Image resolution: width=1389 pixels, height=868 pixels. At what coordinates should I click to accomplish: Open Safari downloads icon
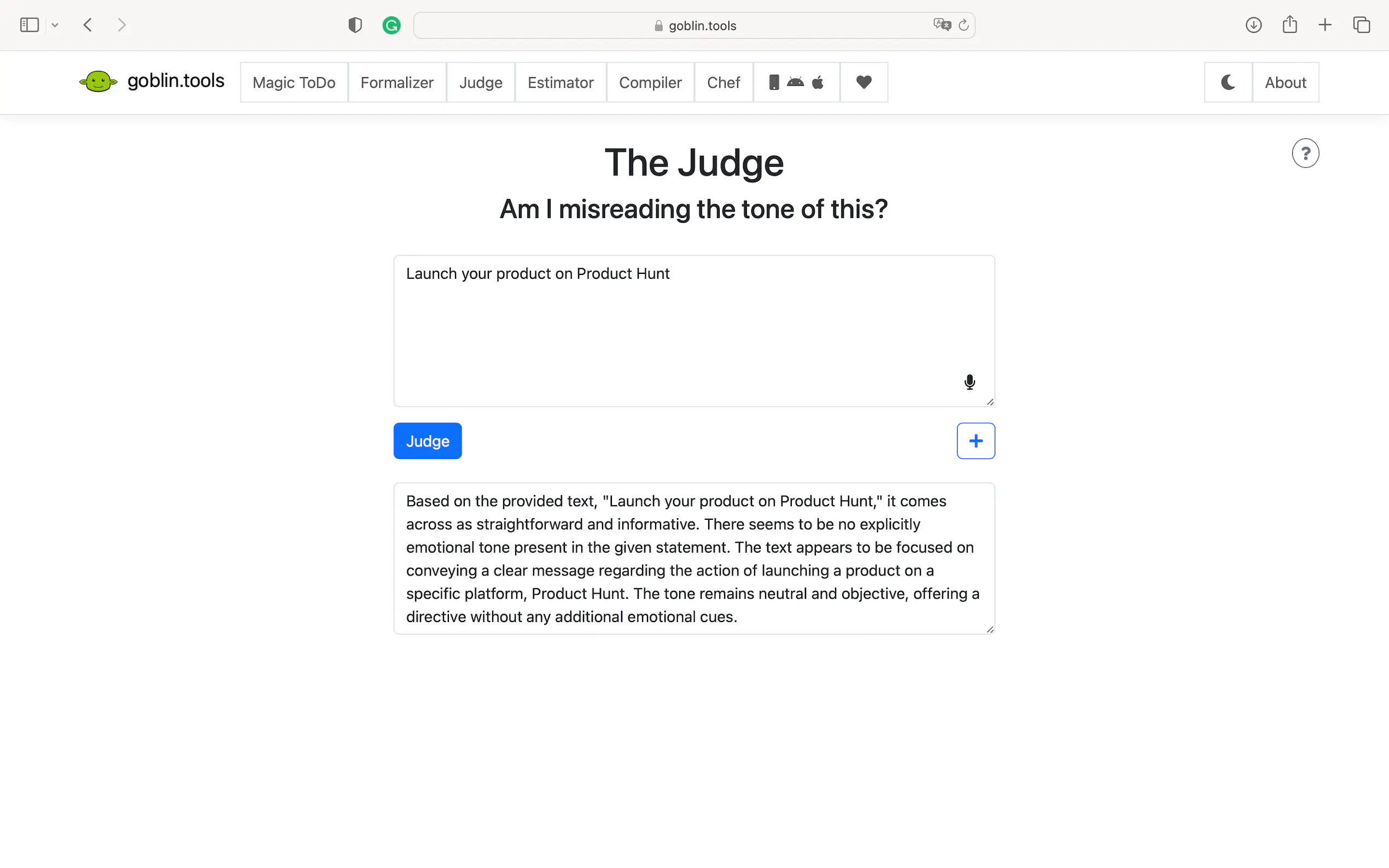click(1253, 25)
